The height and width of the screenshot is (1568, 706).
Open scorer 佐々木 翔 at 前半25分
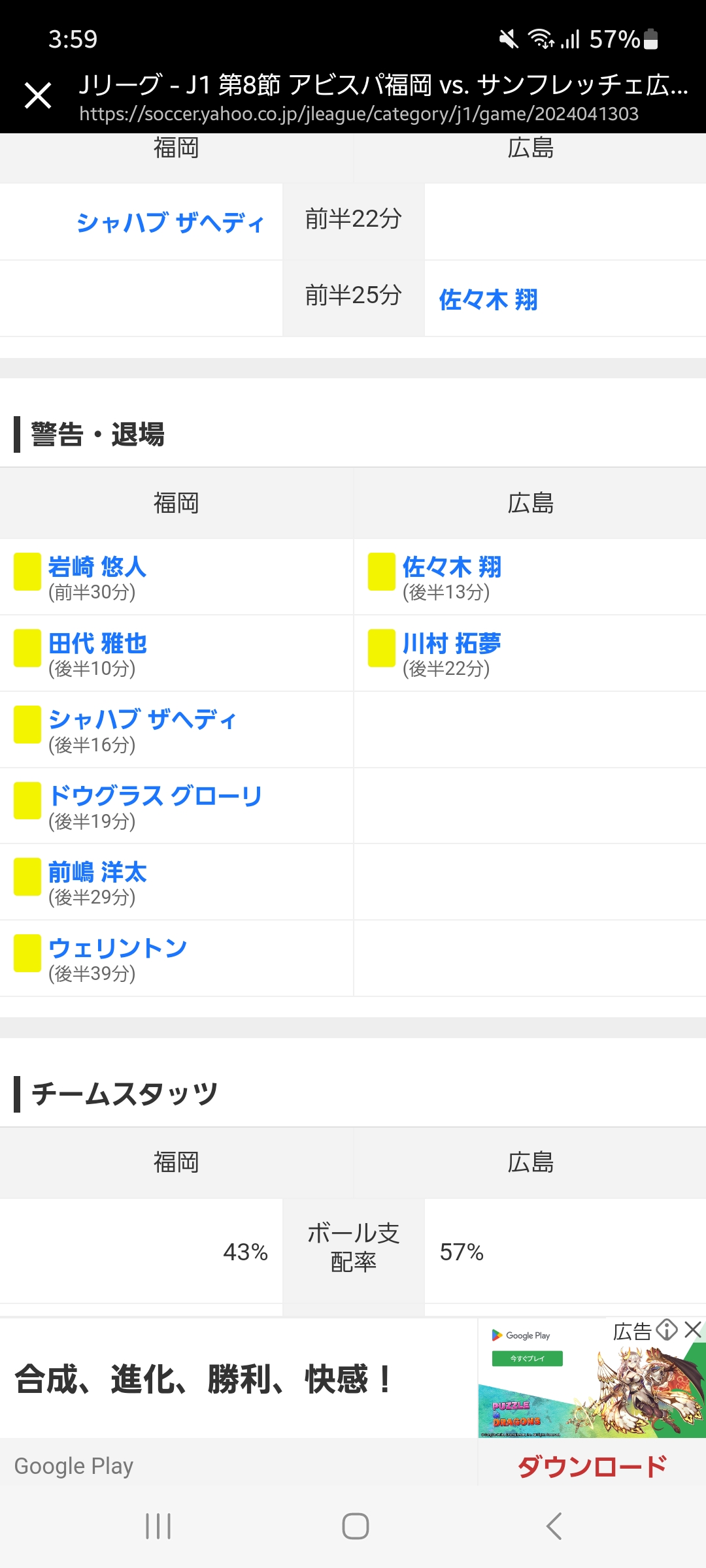pos(489,299)
